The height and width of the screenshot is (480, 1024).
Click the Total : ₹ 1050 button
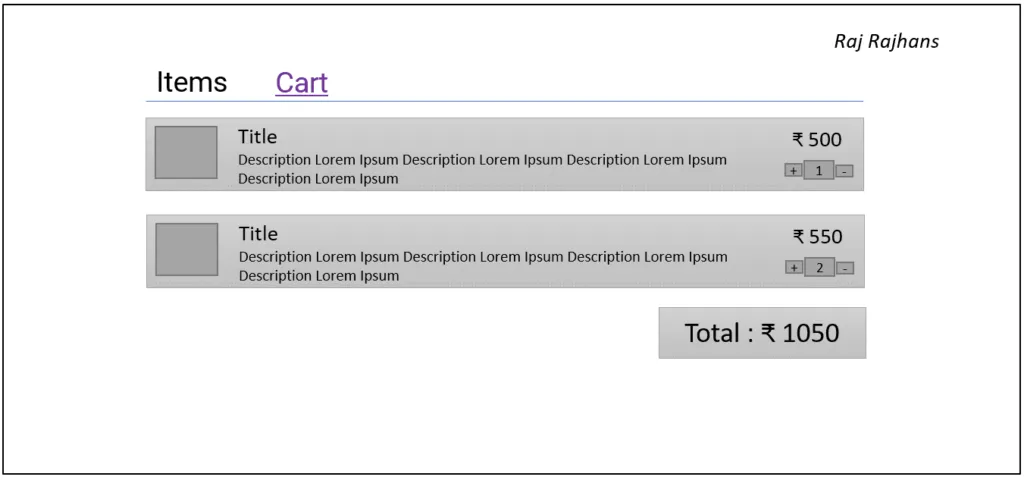[762, 333]
